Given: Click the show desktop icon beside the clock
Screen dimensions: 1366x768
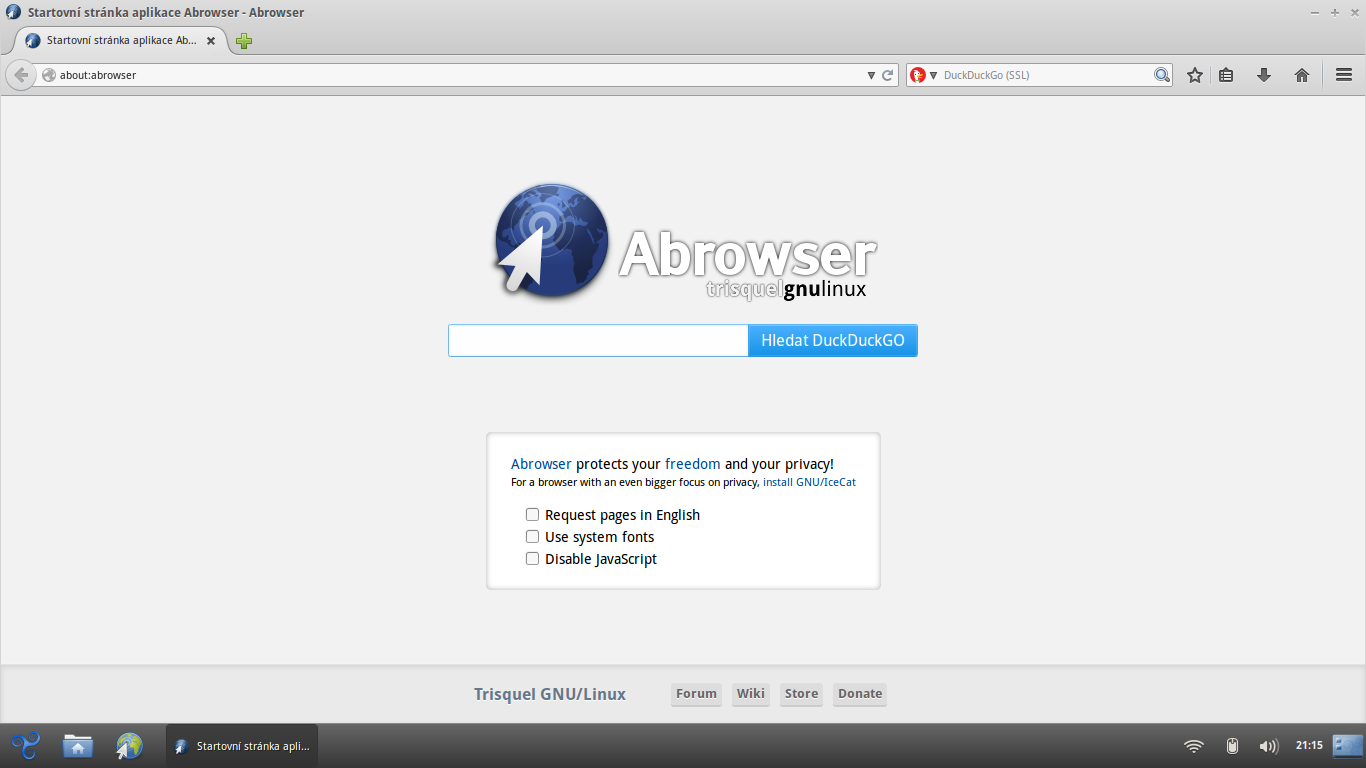Looking at the screenshot, I should pos(1348,745).
